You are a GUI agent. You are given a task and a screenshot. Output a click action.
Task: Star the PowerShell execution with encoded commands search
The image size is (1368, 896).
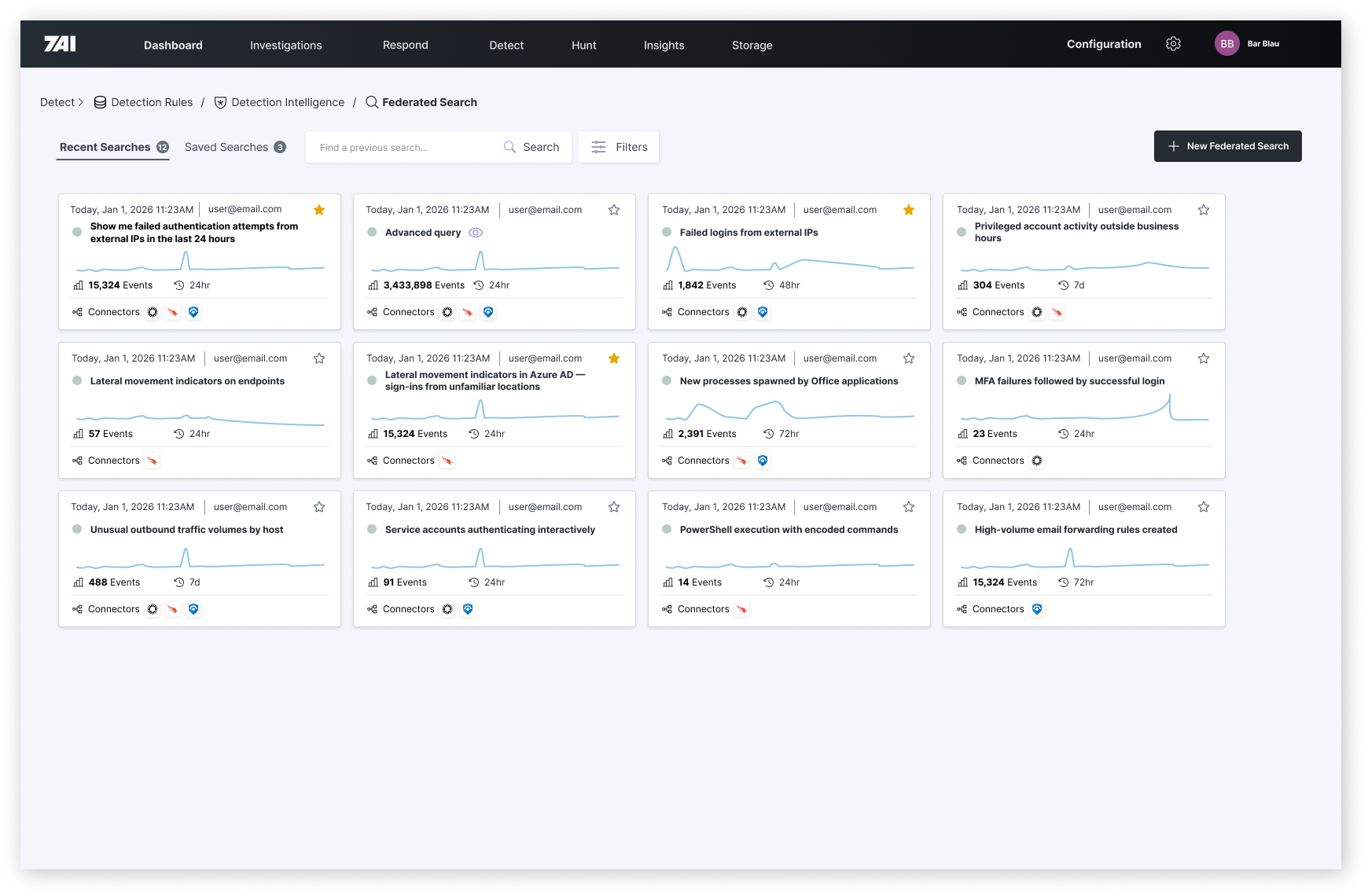coord(909,507)
